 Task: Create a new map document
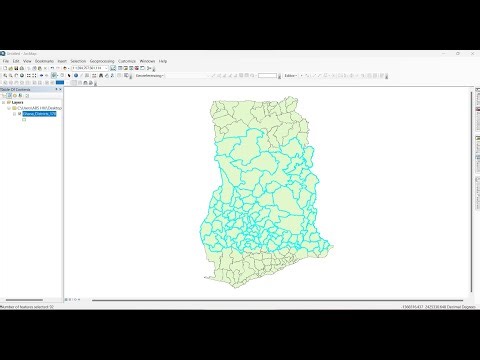[5, 68]
